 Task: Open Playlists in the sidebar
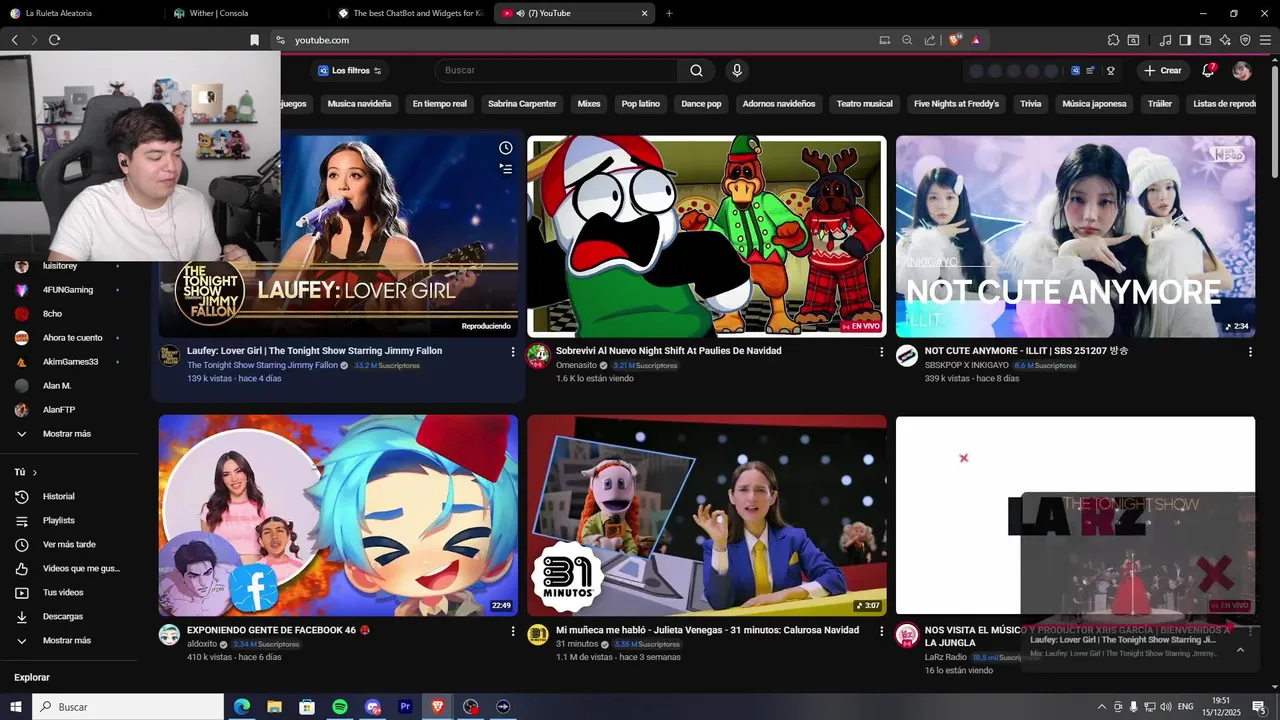(x=66, y=520)
